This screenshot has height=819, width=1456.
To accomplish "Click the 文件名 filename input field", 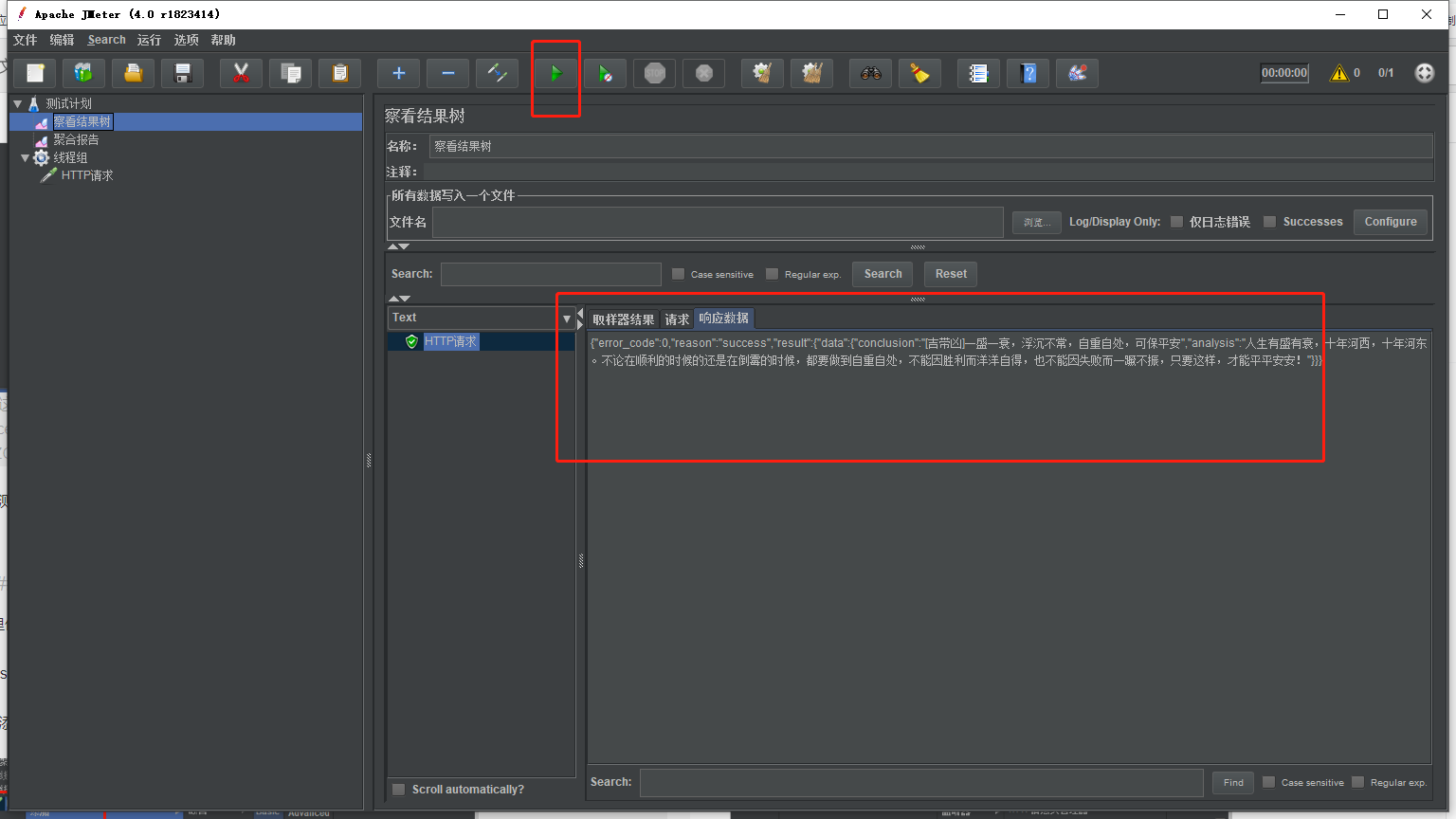I will pyautogui.click(x=718, y=222).
